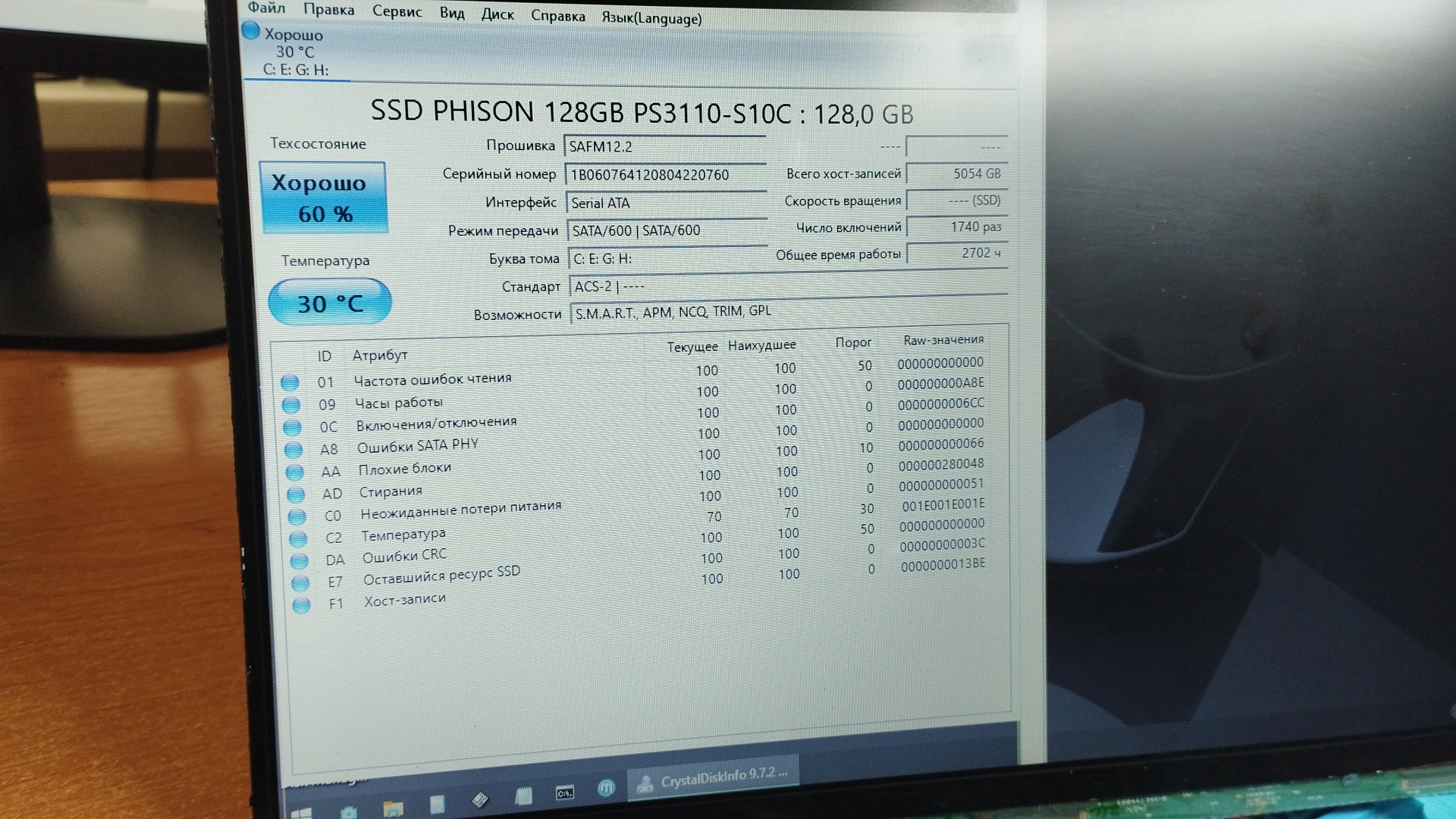Click the 30 °C temperature button
The width and height of the screenshot is (1456, 819).
[x=330, y=303]
